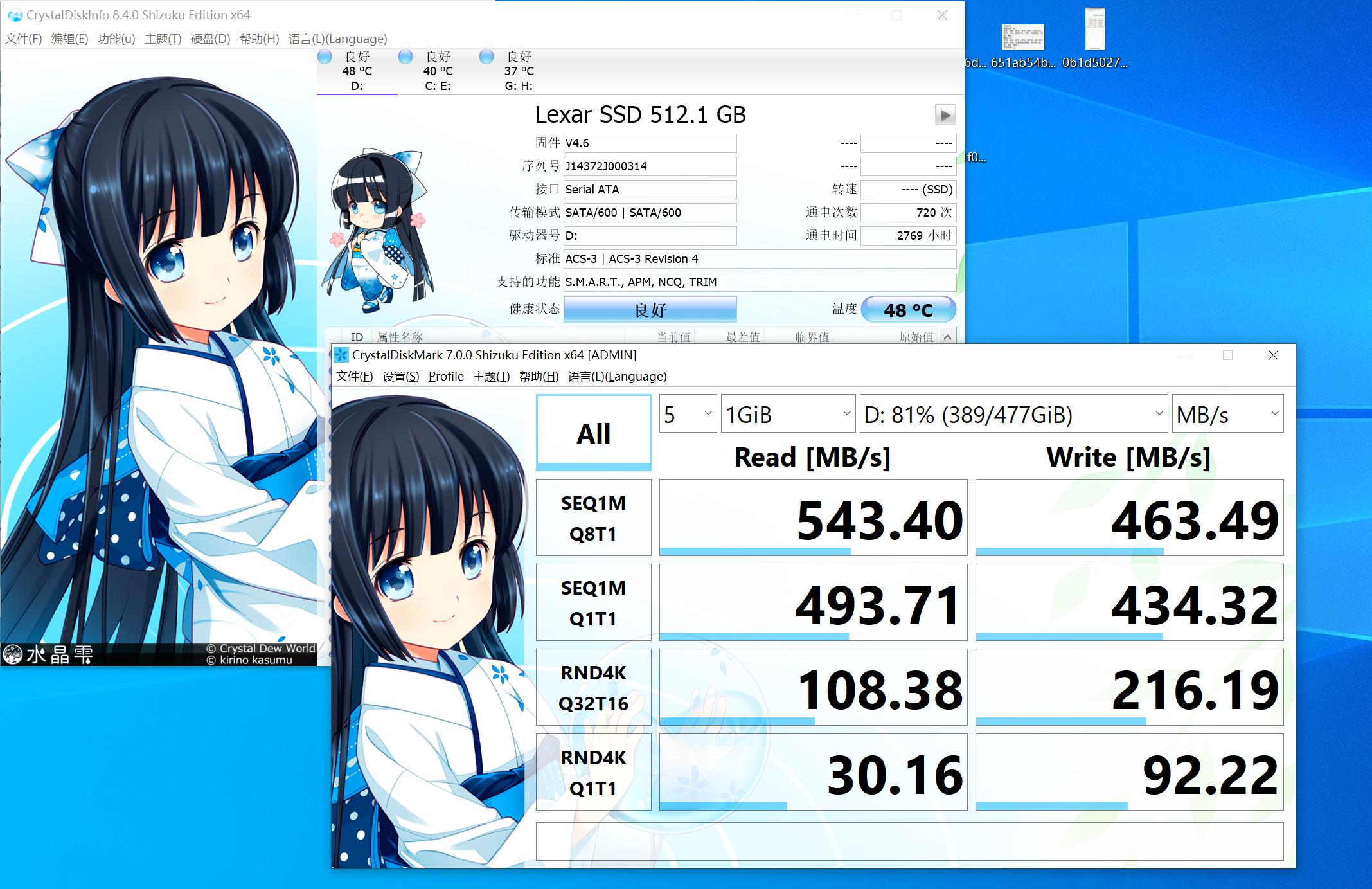Collapse the SMART attribute list header arrow
Image resolution: width=1372 pixels, height=889 pixels.
click(x=947, y=336)
